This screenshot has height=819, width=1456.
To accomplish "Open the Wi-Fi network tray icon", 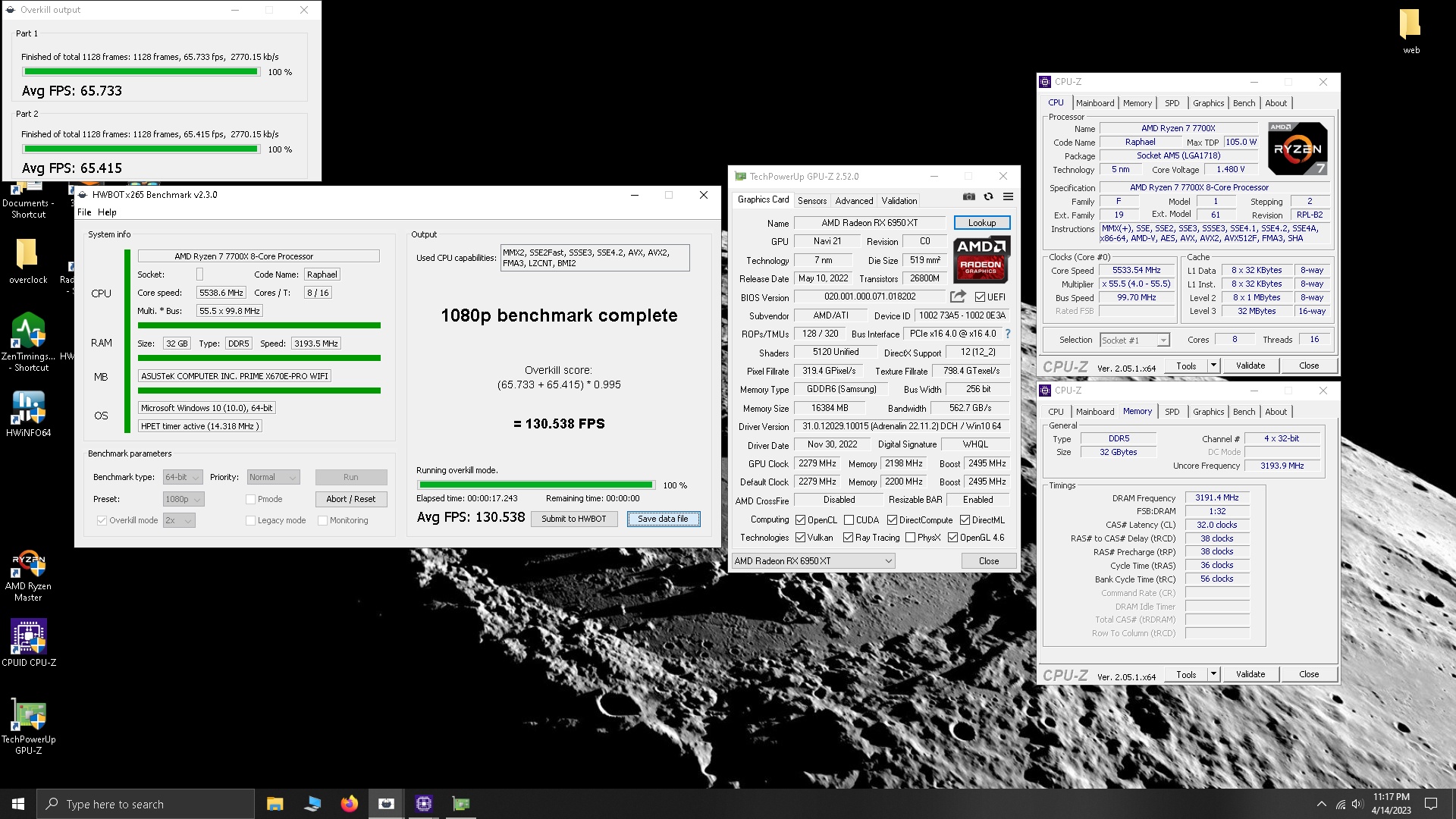I will [x=1341, y=804].
